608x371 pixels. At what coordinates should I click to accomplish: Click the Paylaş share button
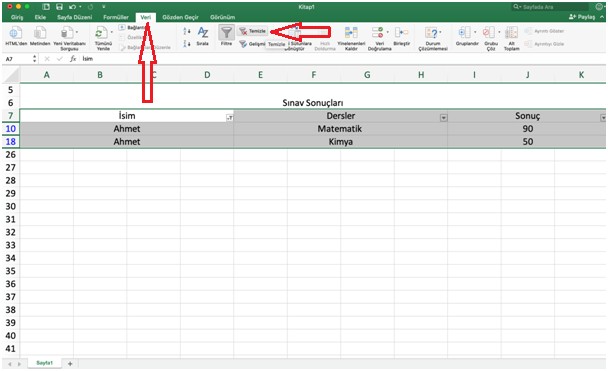point(582,17)
